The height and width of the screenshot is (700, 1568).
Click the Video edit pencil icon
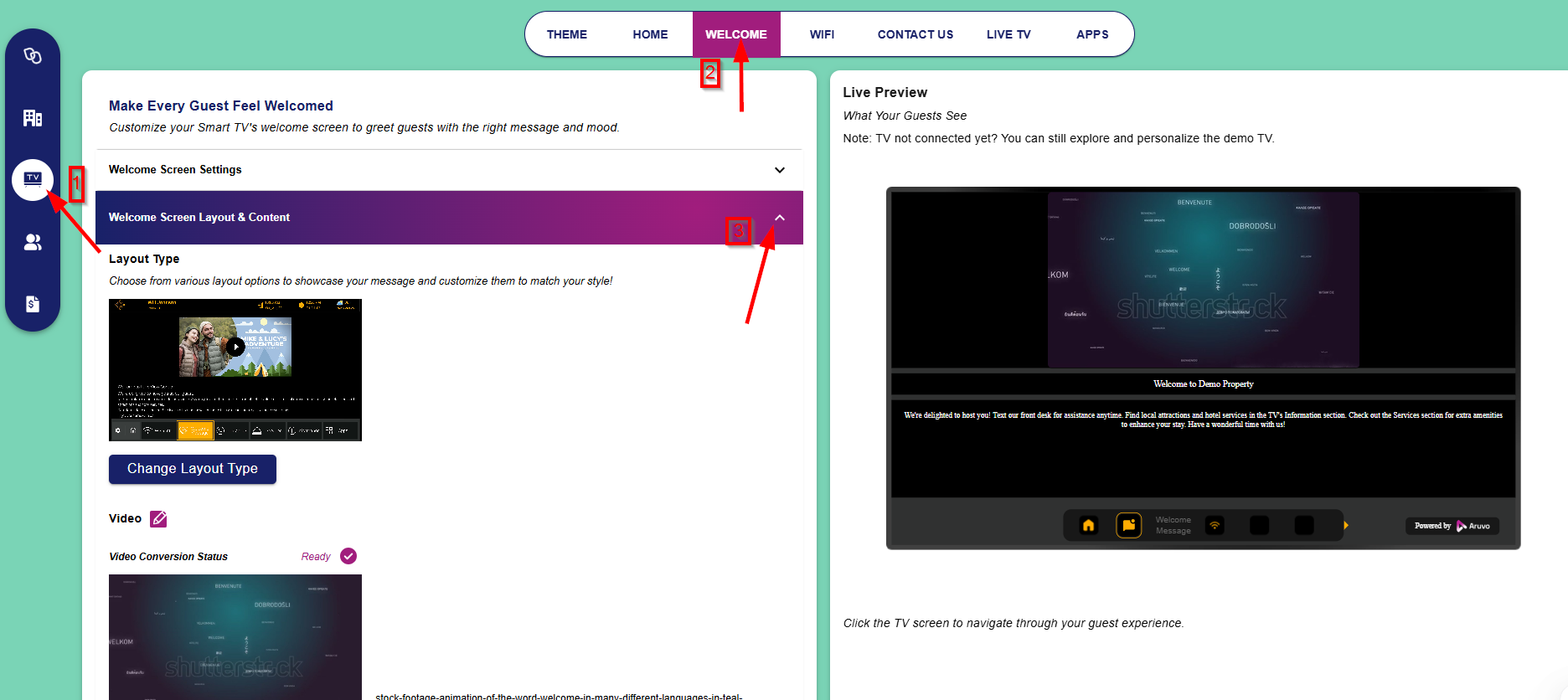[158, 519]
